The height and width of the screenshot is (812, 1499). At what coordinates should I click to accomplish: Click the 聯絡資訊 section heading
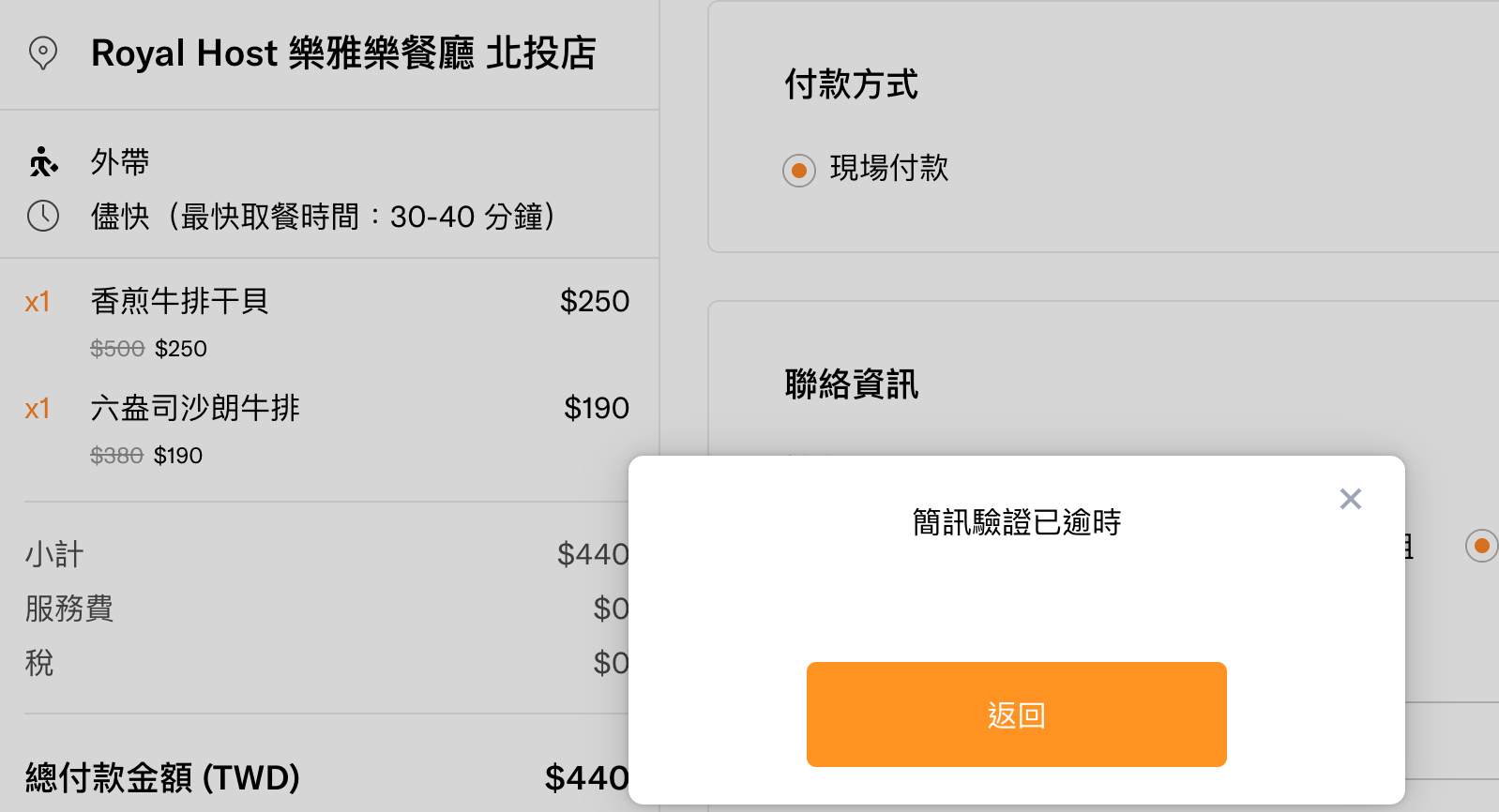point(852,383)
